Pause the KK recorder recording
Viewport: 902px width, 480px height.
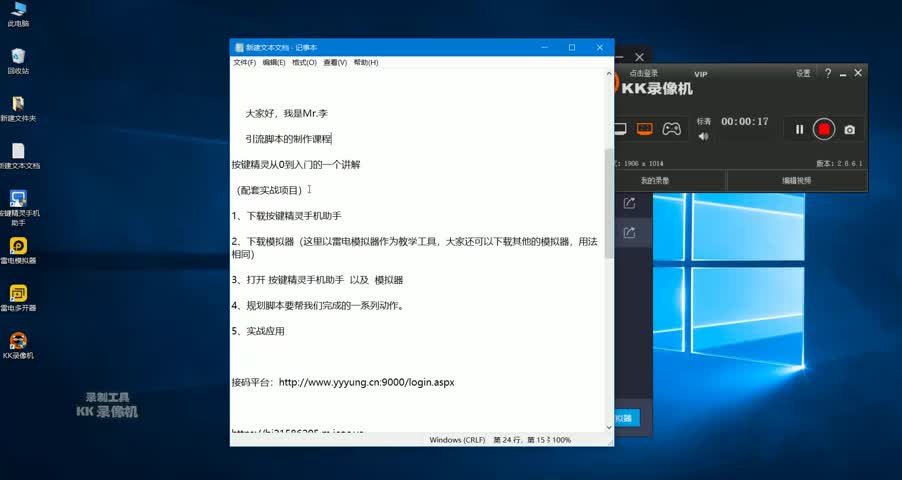[x=799, y=129]
